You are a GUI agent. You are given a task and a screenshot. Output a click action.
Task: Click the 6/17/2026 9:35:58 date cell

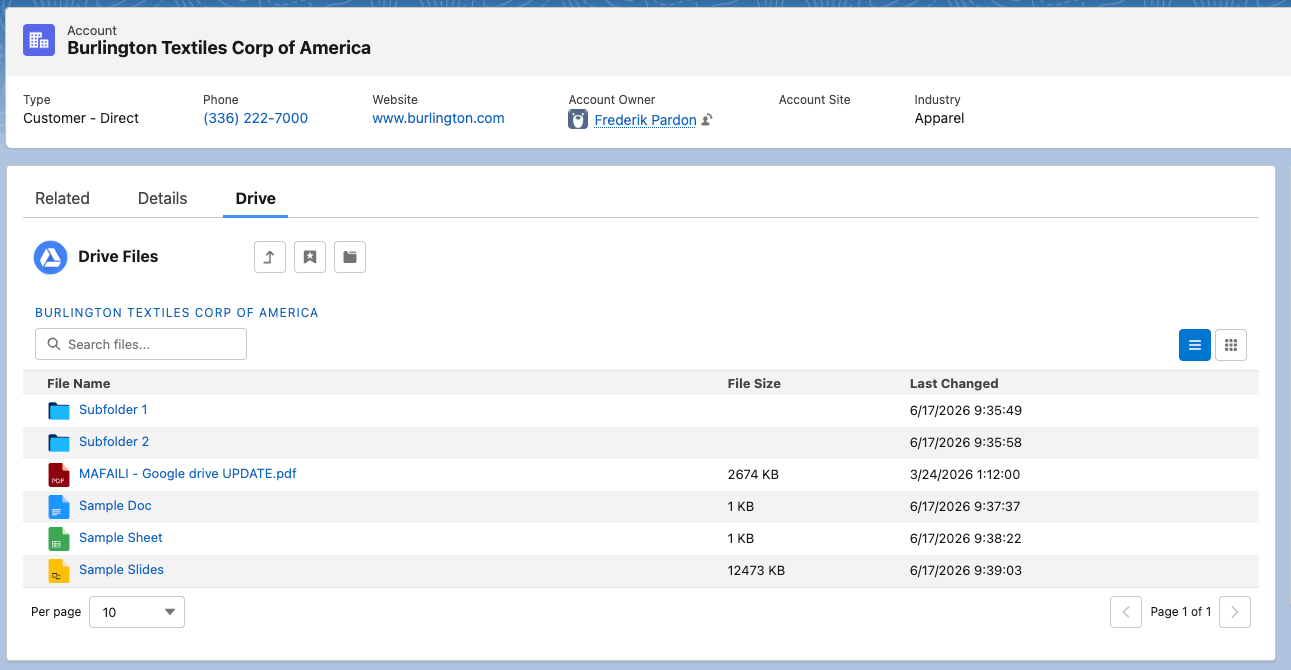click(966, 443)
